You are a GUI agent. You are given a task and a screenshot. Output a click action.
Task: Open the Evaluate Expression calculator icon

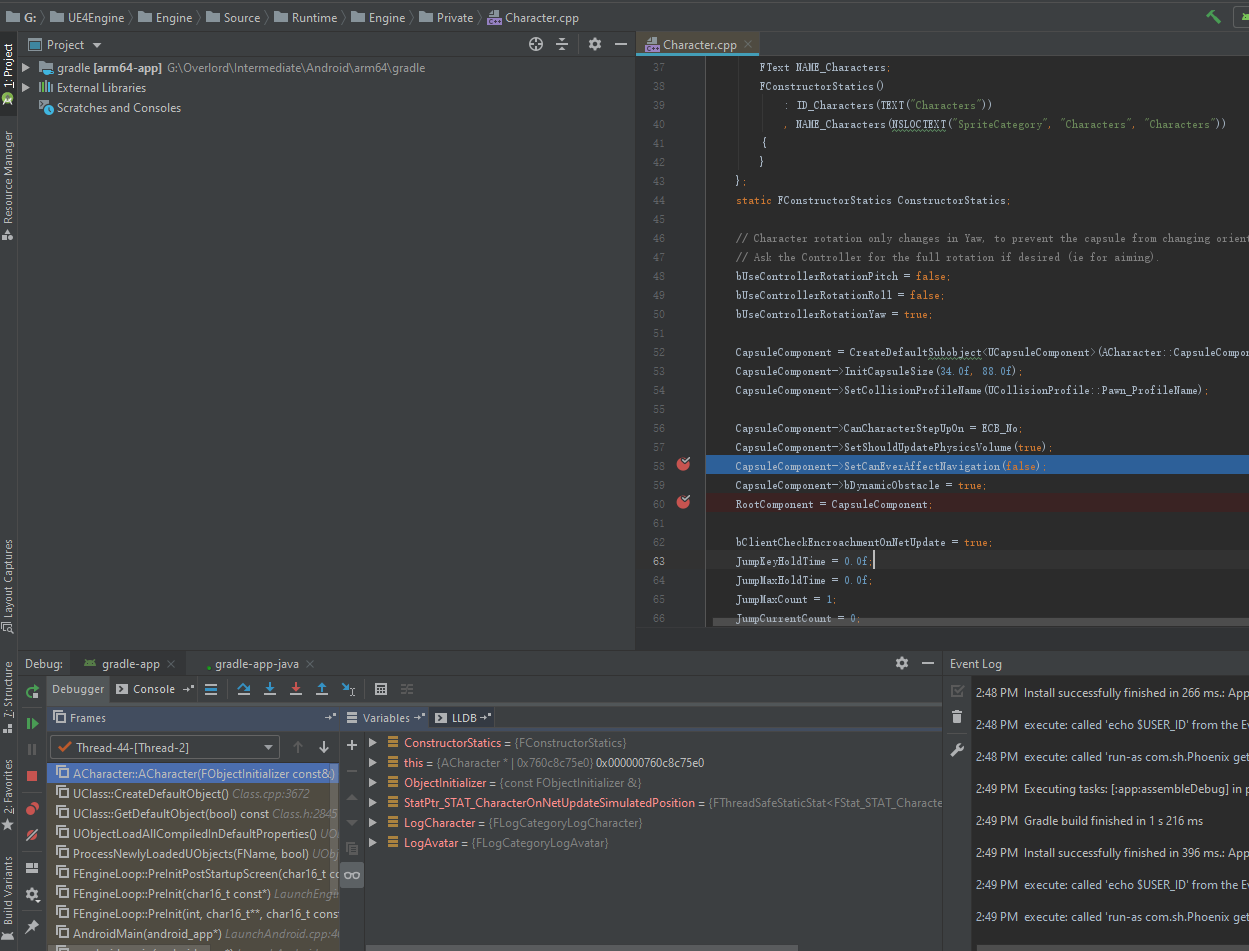tap(381, 689)
